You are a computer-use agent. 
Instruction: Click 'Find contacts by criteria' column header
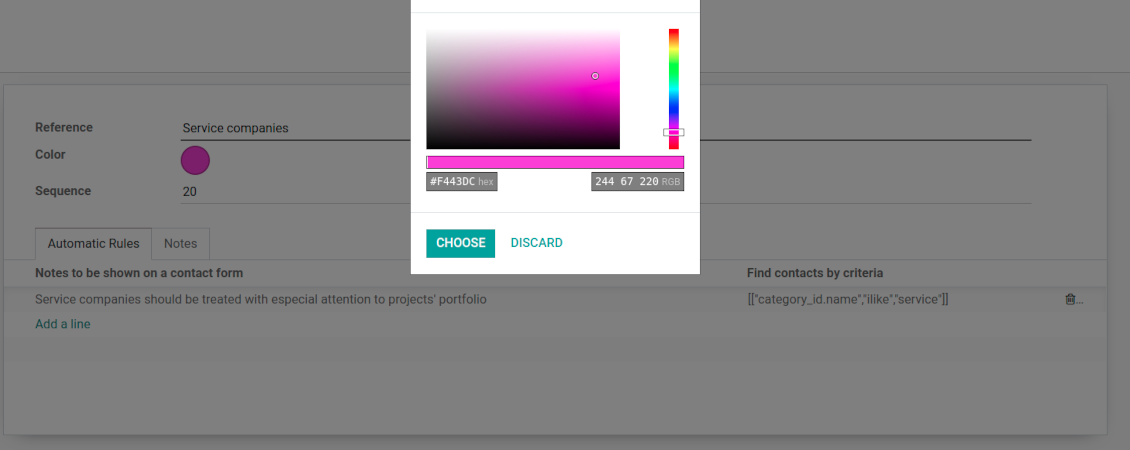pyautogui.click(x=815, y=273)
